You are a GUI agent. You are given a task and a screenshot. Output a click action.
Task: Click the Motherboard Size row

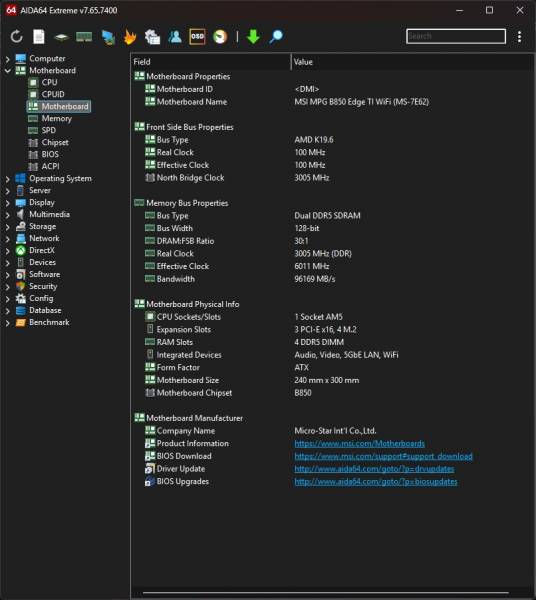coord(332,380)
